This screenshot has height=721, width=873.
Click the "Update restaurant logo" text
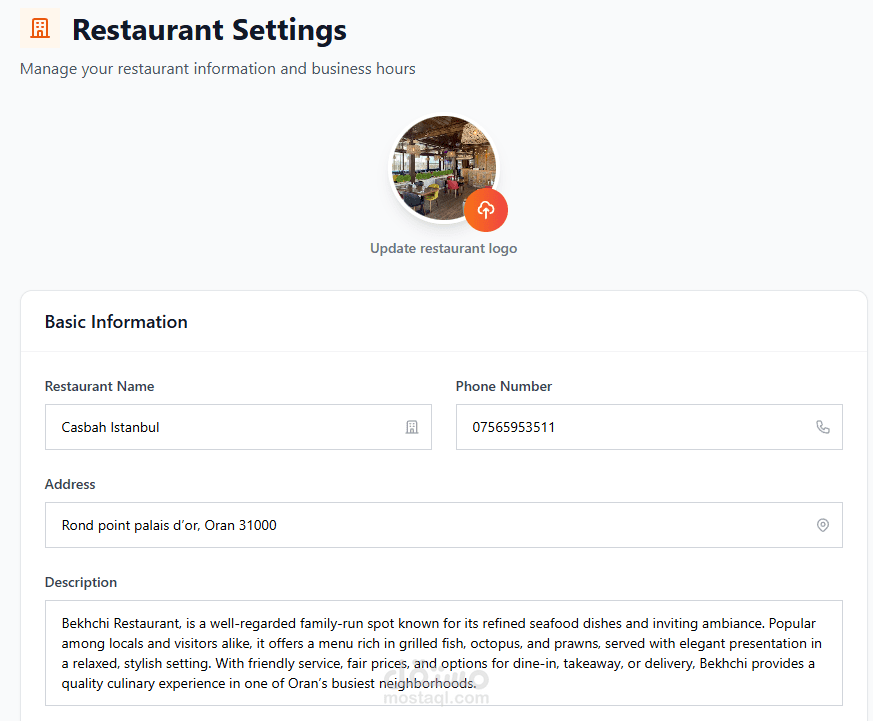(444, 248)
